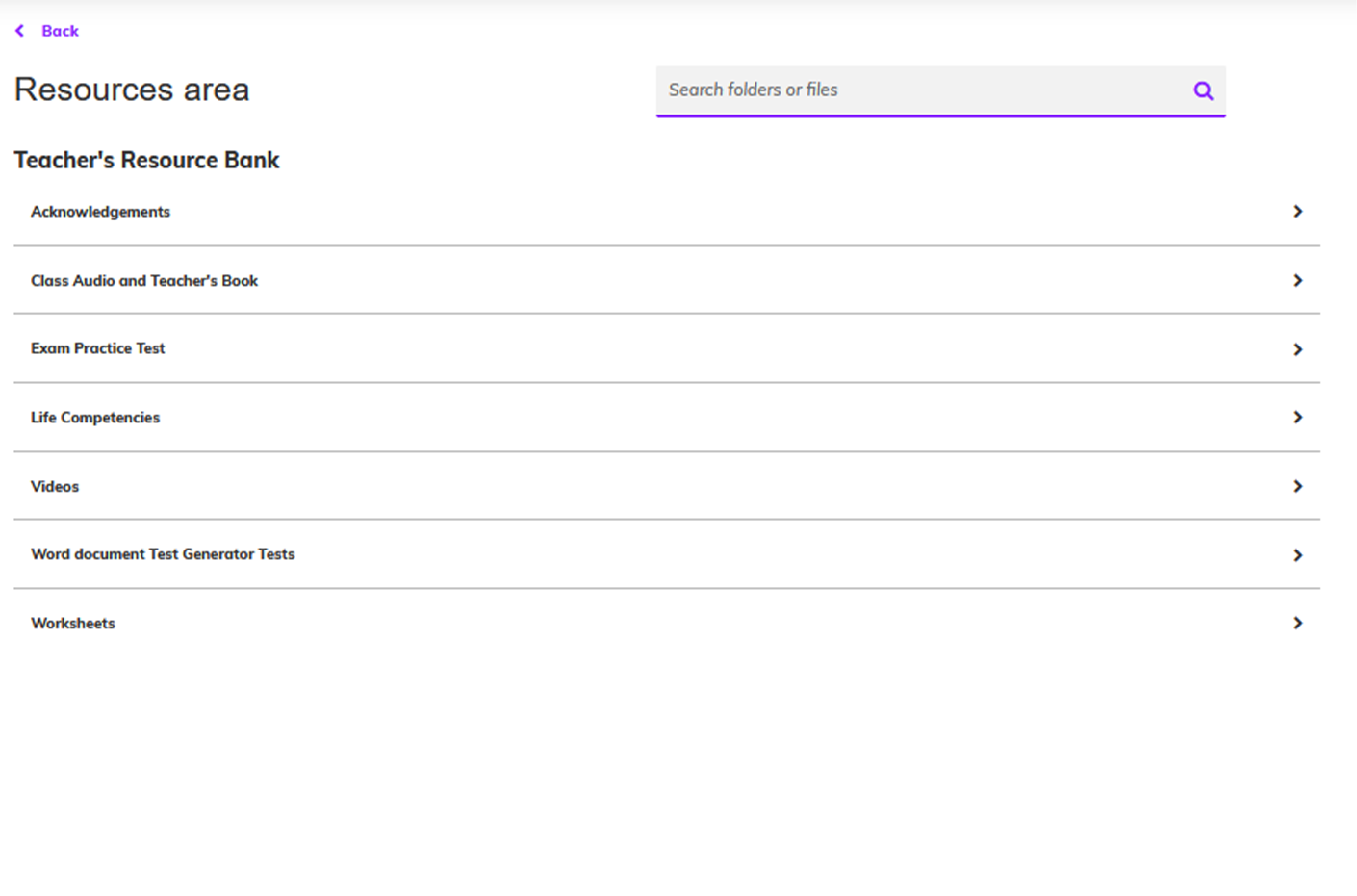Open the Videos folder label
Viewport: 1357px width, 896px height.
tap(55, 487)
